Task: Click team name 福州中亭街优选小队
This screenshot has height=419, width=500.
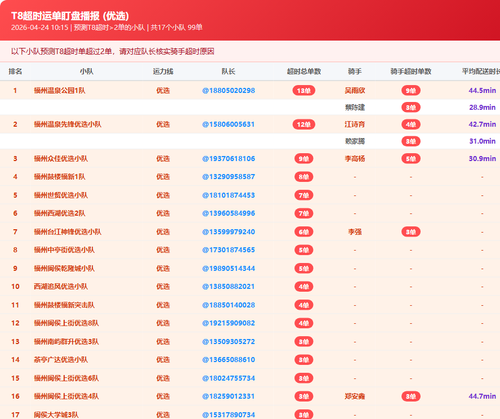Action: (64, 250)
